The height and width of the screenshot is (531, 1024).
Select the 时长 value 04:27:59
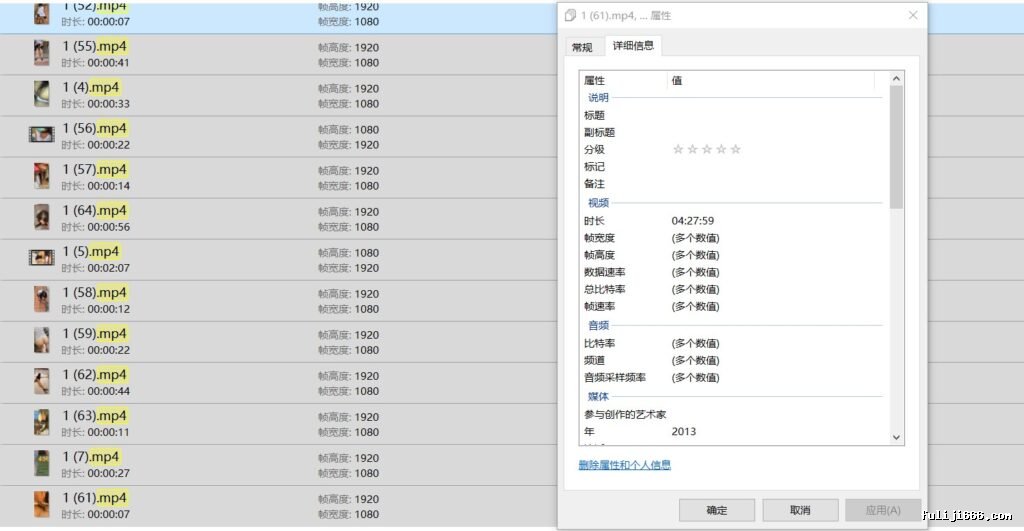[x=692, y=221]
